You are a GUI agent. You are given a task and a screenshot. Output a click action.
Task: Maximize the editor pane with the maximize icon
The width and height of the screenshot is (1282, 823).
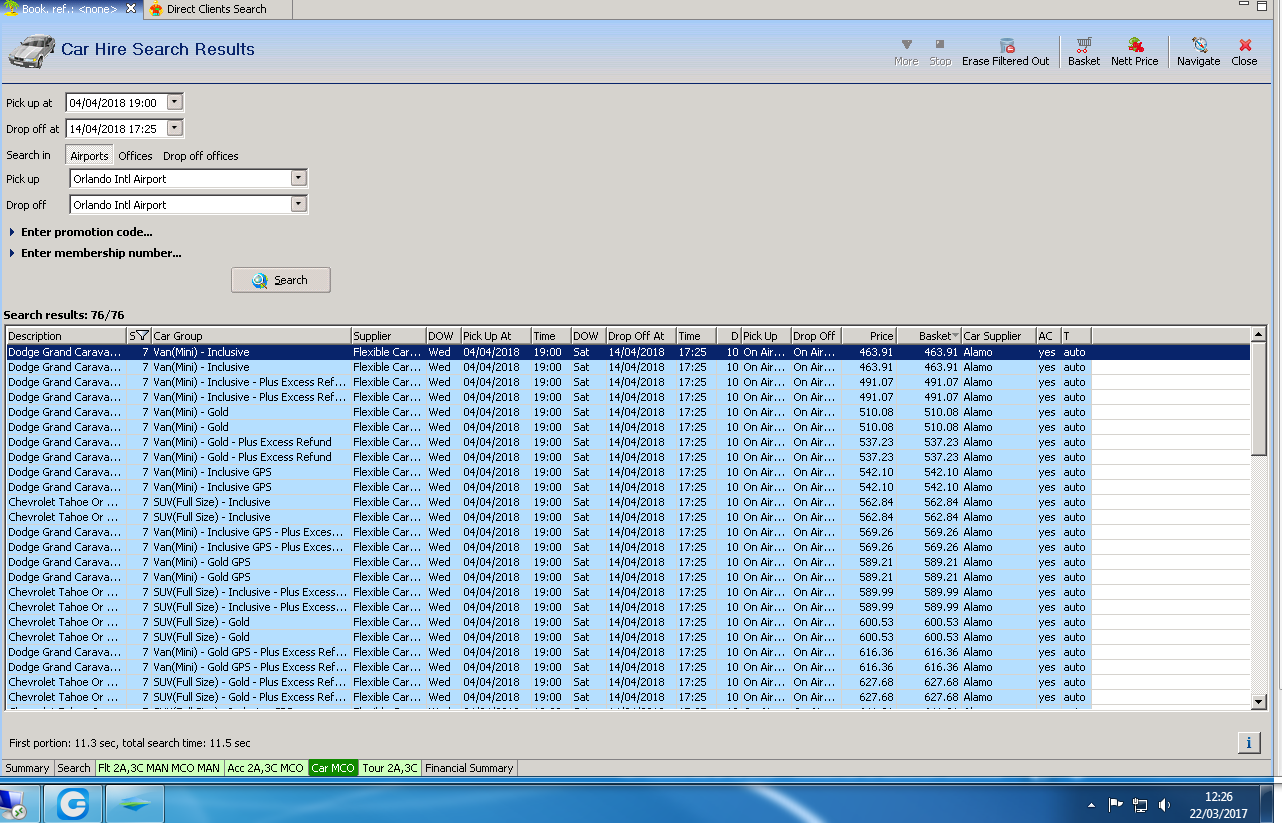pyautogui.click(x=1264, y=6)
